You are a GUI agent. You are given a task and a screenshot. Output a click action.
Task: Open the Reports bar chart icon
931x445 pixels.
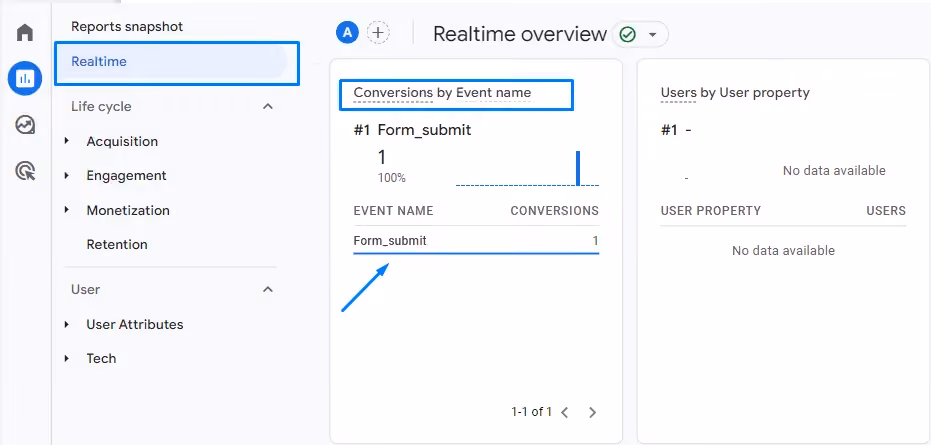pos(25,78)
